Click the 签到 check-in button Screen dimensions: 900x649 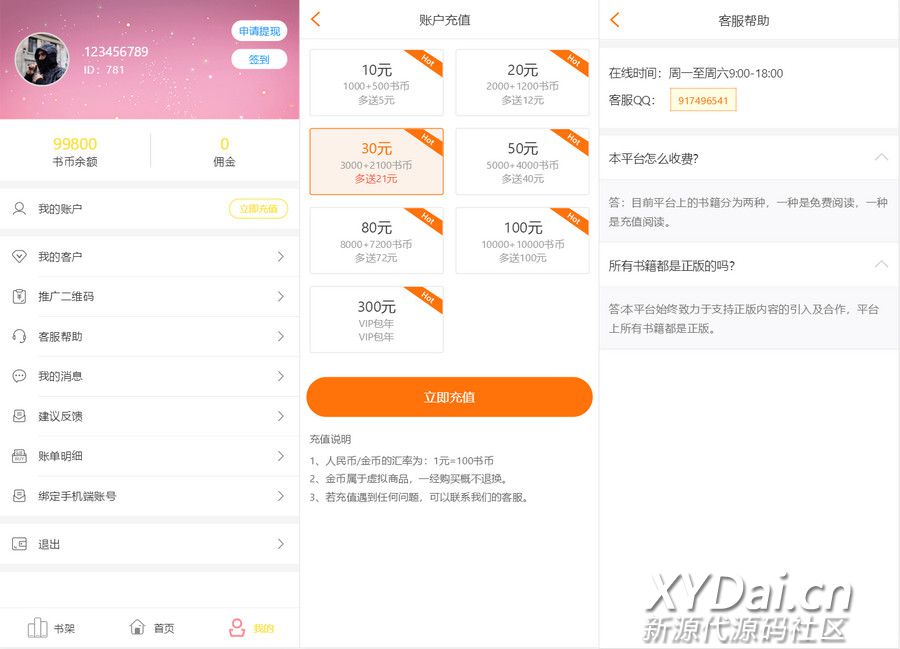tap(259, 59)
